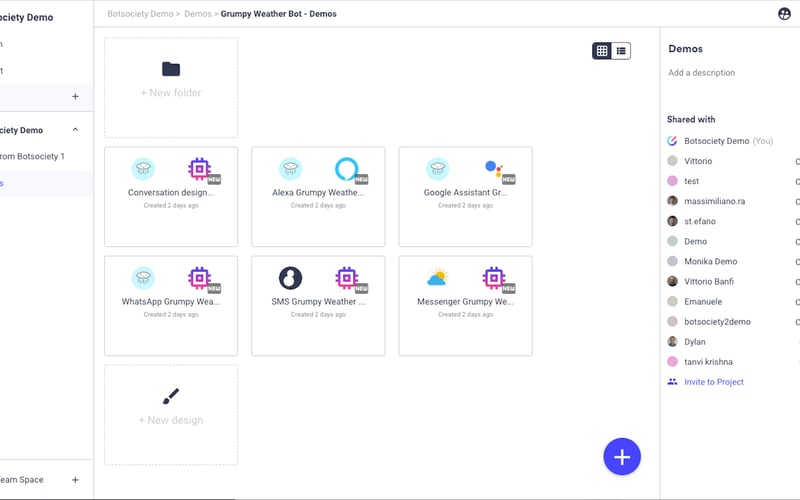This screenshot has width=800, height=500.
Task: Click plus next to Team Space
Action: [x=76, y=480]
